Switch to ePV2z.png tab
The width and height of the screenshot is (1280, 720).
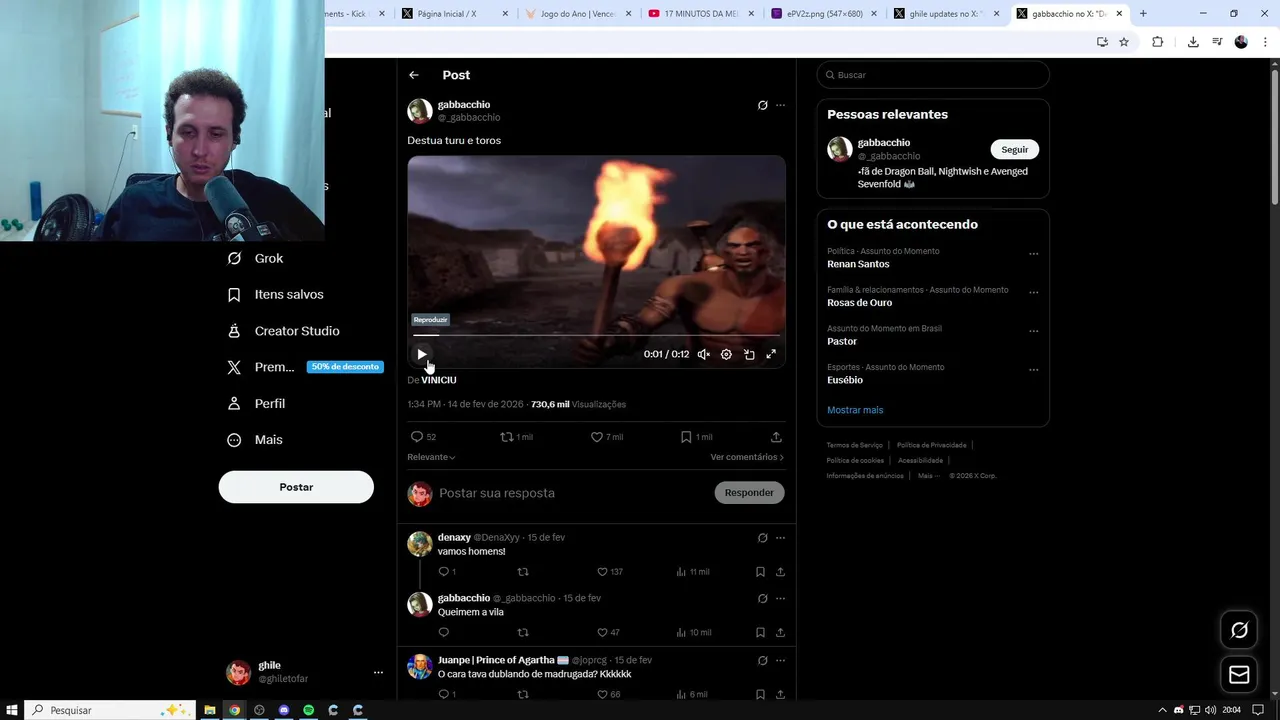coord(824,14)
